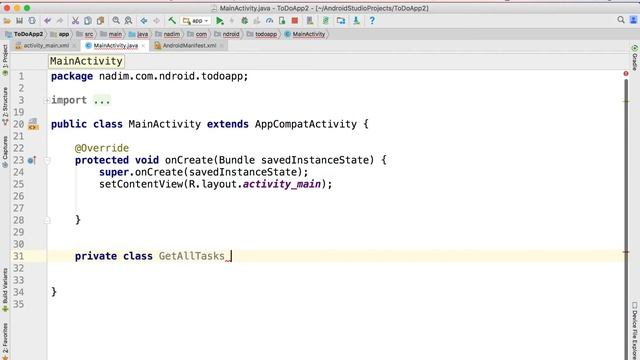Close the AndroidManifest.xml tab
640x360 pixels.
[221, 46]
